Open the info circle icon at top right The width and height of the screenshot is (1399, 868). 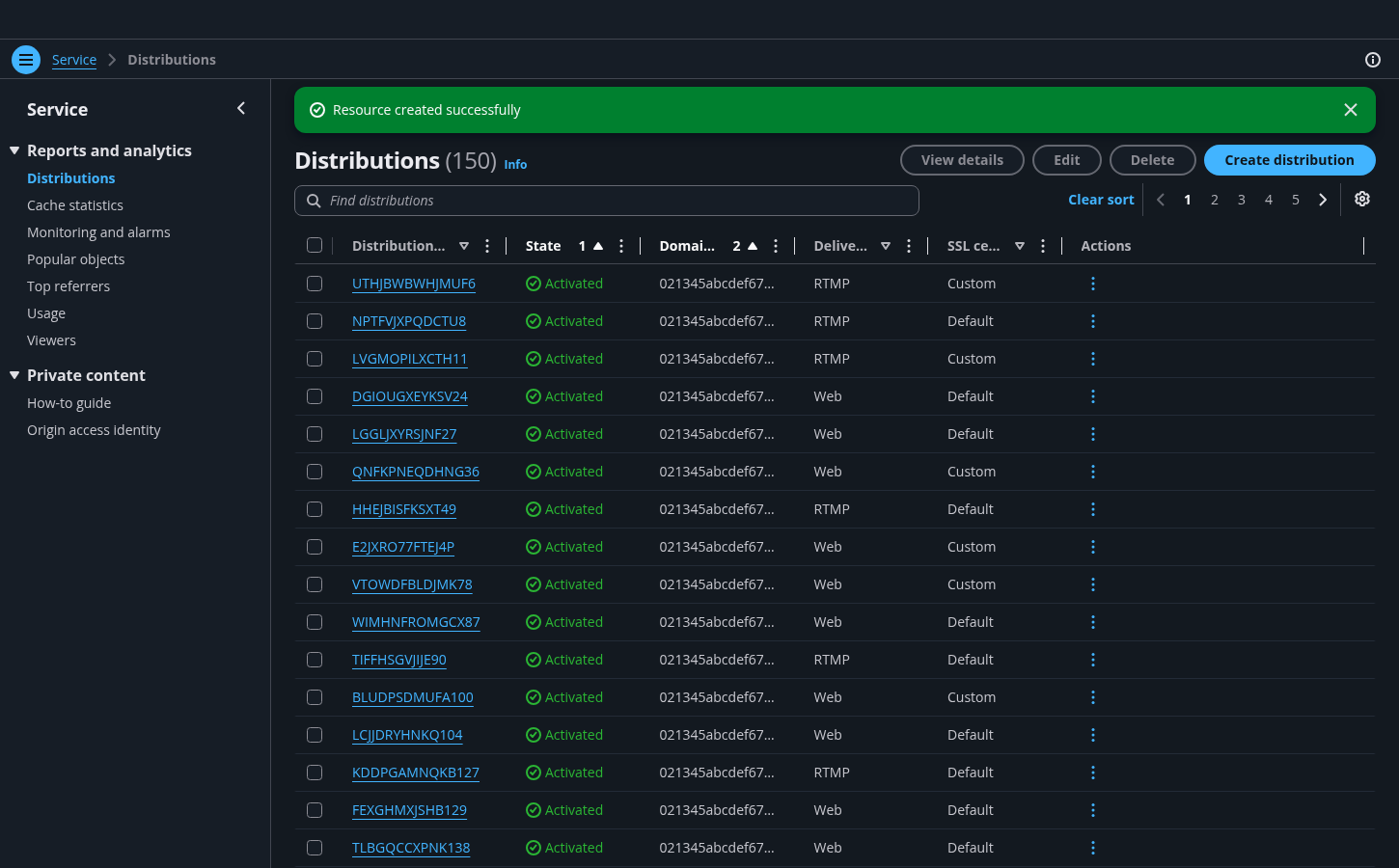pos(1373,60)
